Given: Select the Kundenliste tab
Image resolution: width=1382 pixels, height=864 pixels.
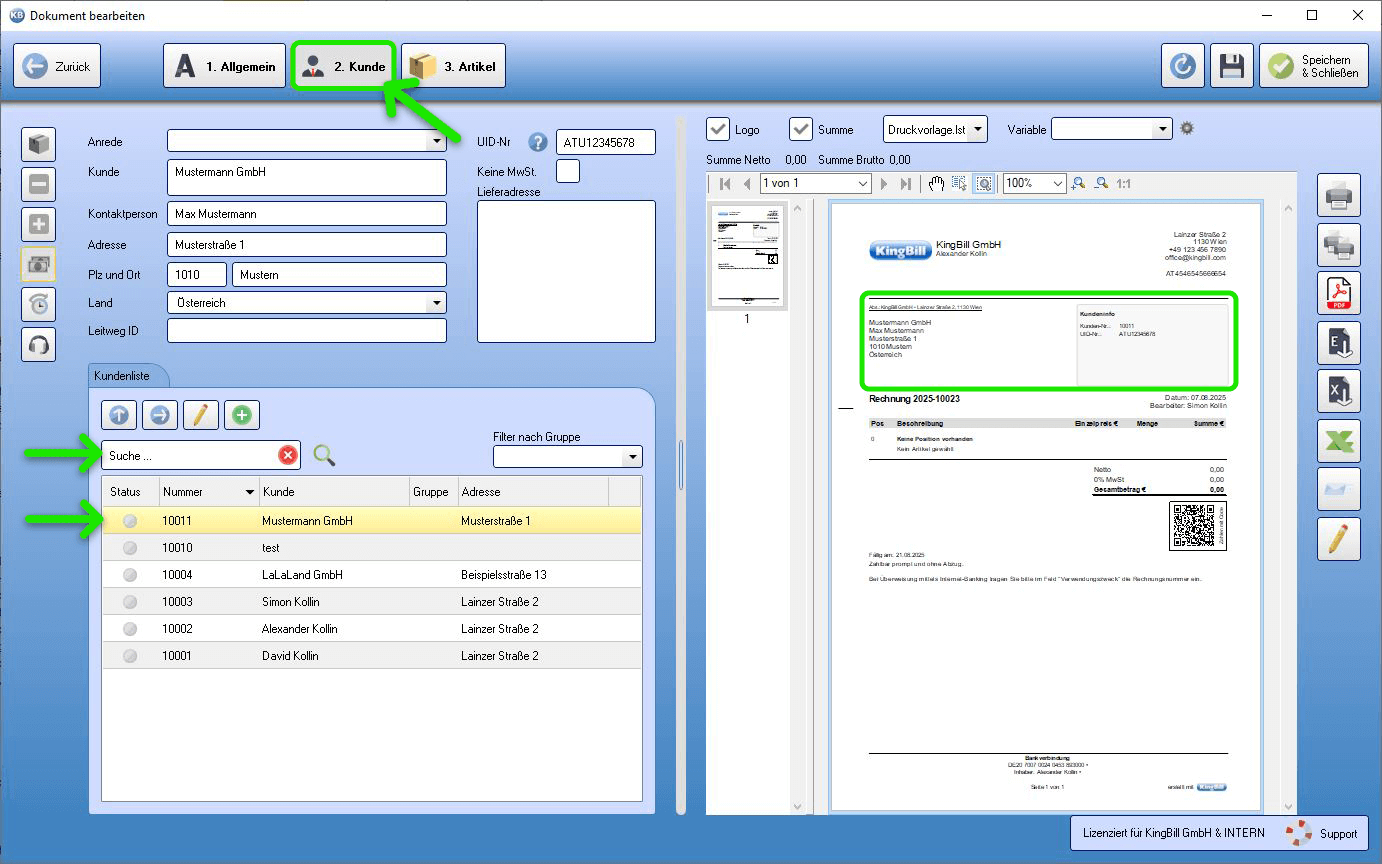Looking at the screenshot, I should (x=128, y=376).
